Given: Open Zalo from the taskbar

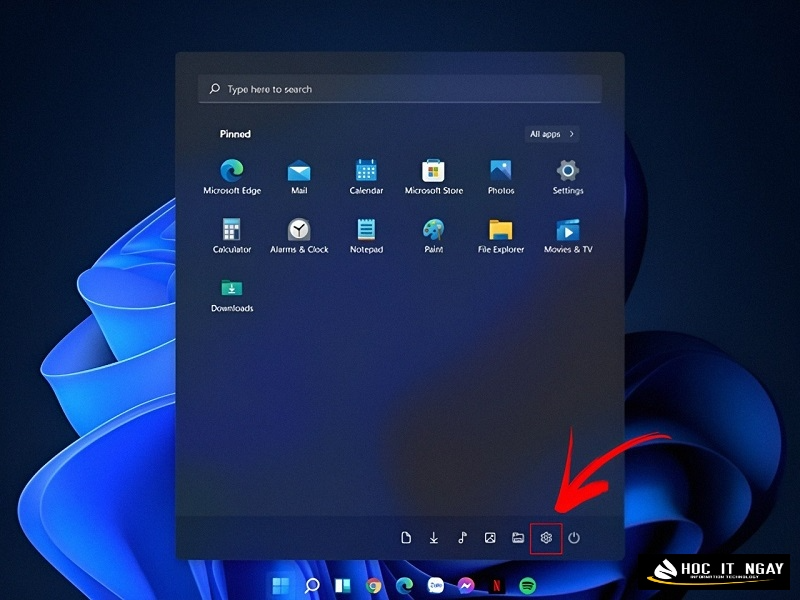Looking at the screenshot, I should point(435,585).
